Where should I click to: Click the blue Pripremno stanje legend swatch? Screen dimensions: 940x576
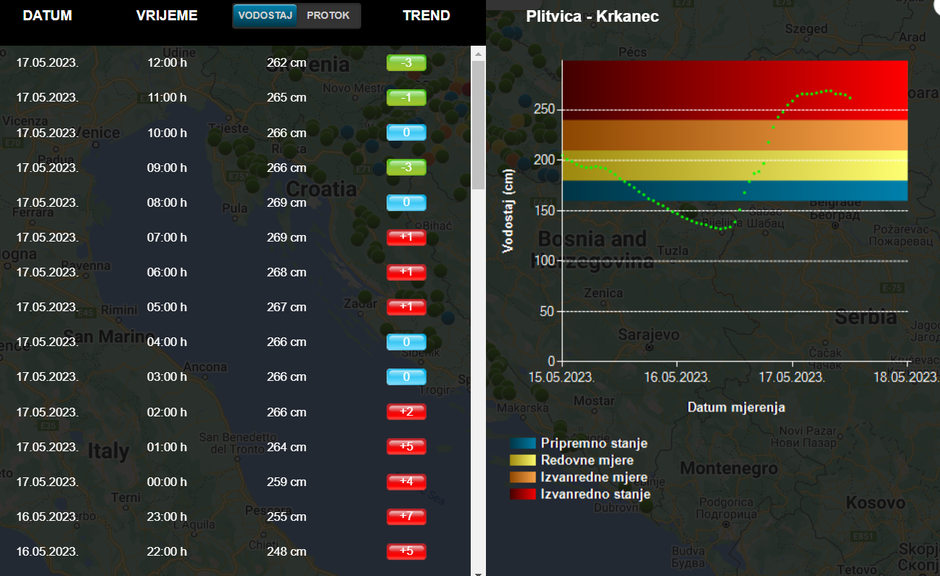[x=522, y=443]
